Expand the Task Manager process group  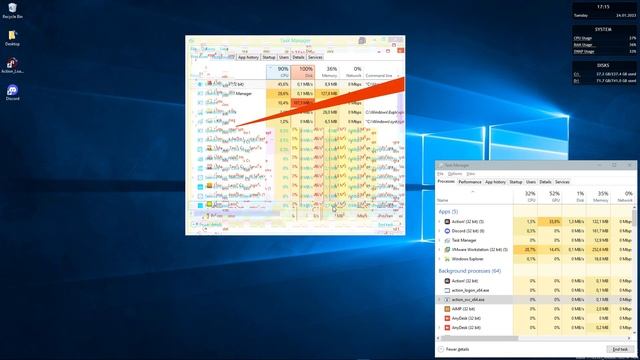[440, 240]
